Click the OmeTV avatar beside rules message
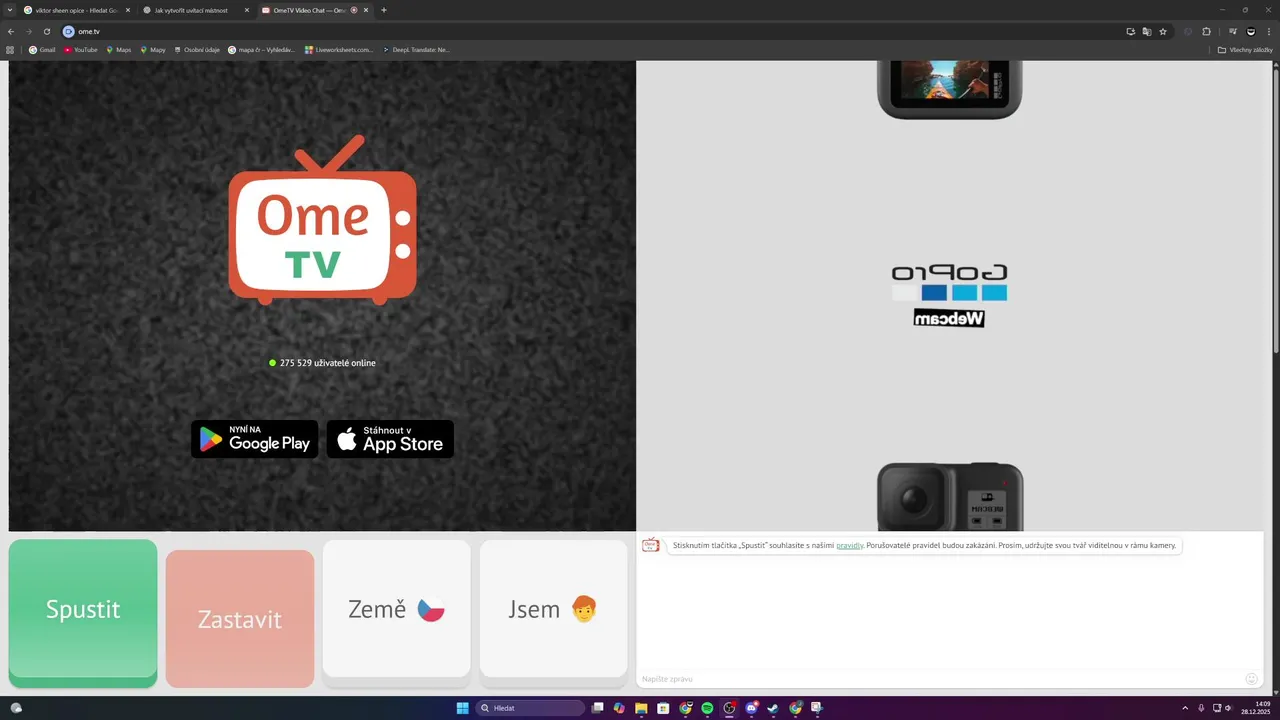This screenshot has width=1280, height=720. (651, 545)
